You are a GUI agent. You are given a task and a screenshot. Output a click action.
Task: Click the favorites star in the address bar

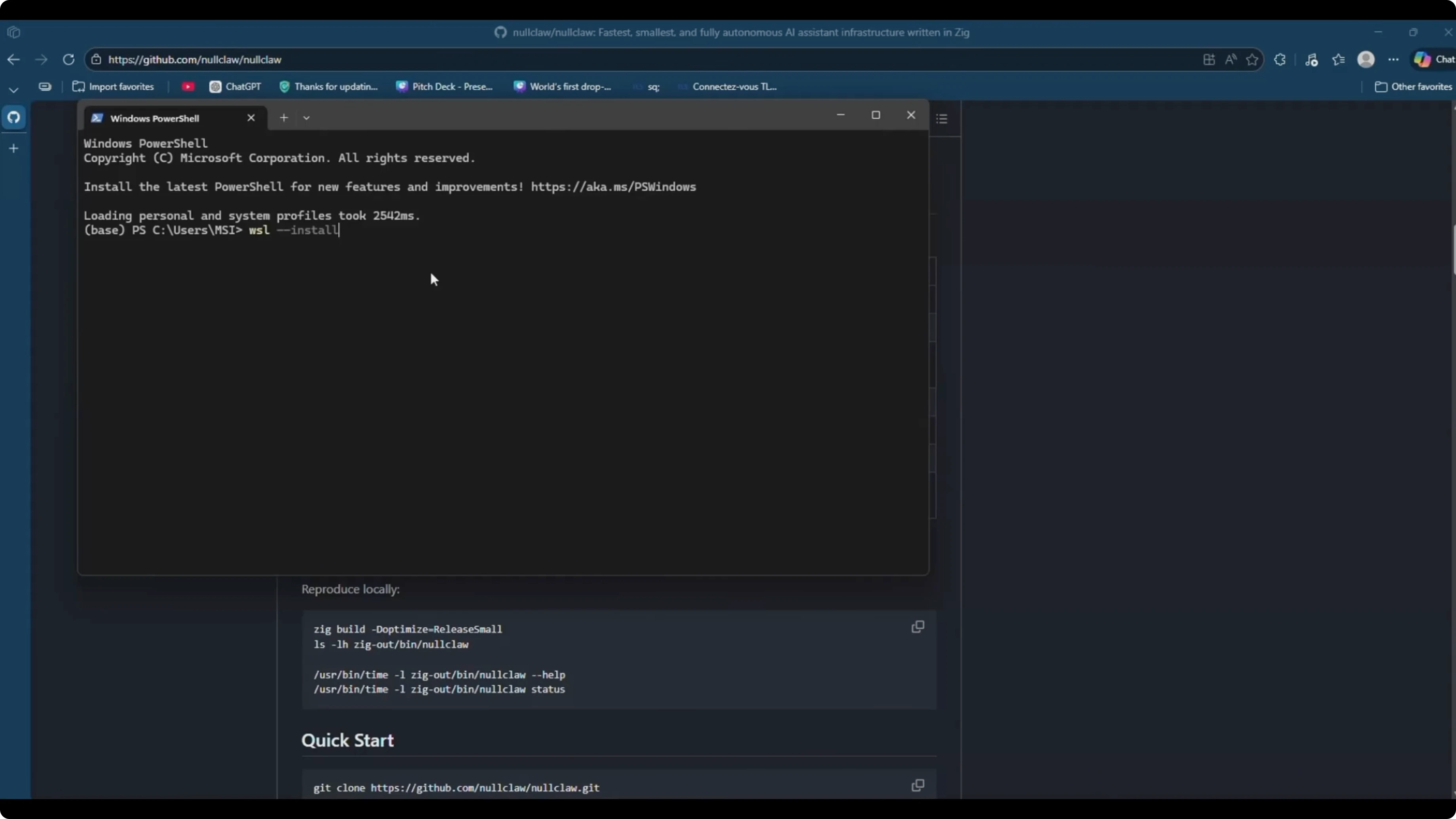pos(1252,59)
